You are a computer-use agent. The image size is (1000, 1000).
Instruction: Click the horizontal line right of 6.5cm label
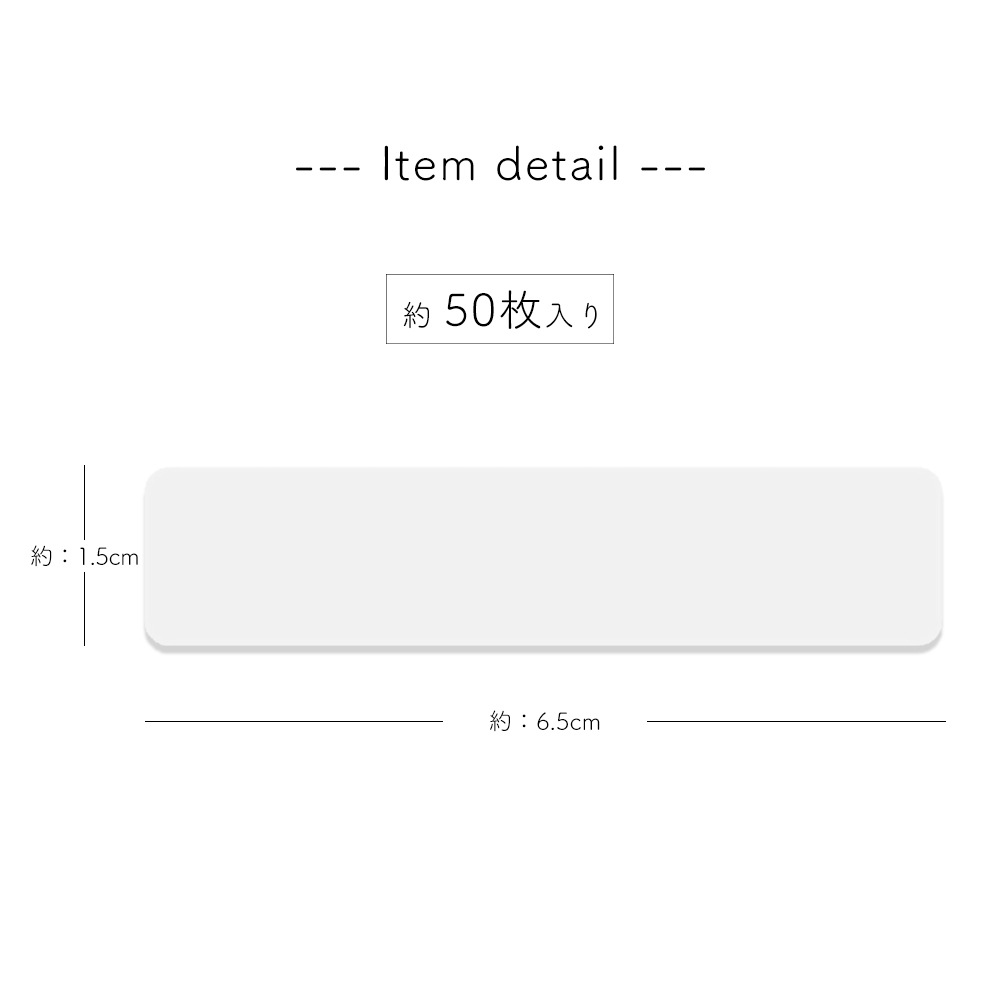796,721
